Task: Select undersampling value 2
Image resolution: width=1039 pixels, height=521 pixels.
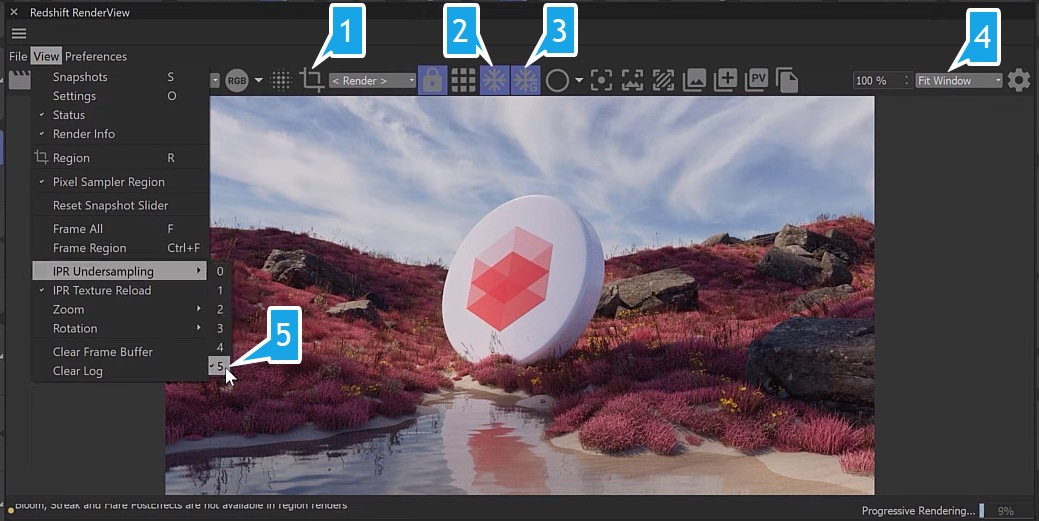Action: point(220,310)
